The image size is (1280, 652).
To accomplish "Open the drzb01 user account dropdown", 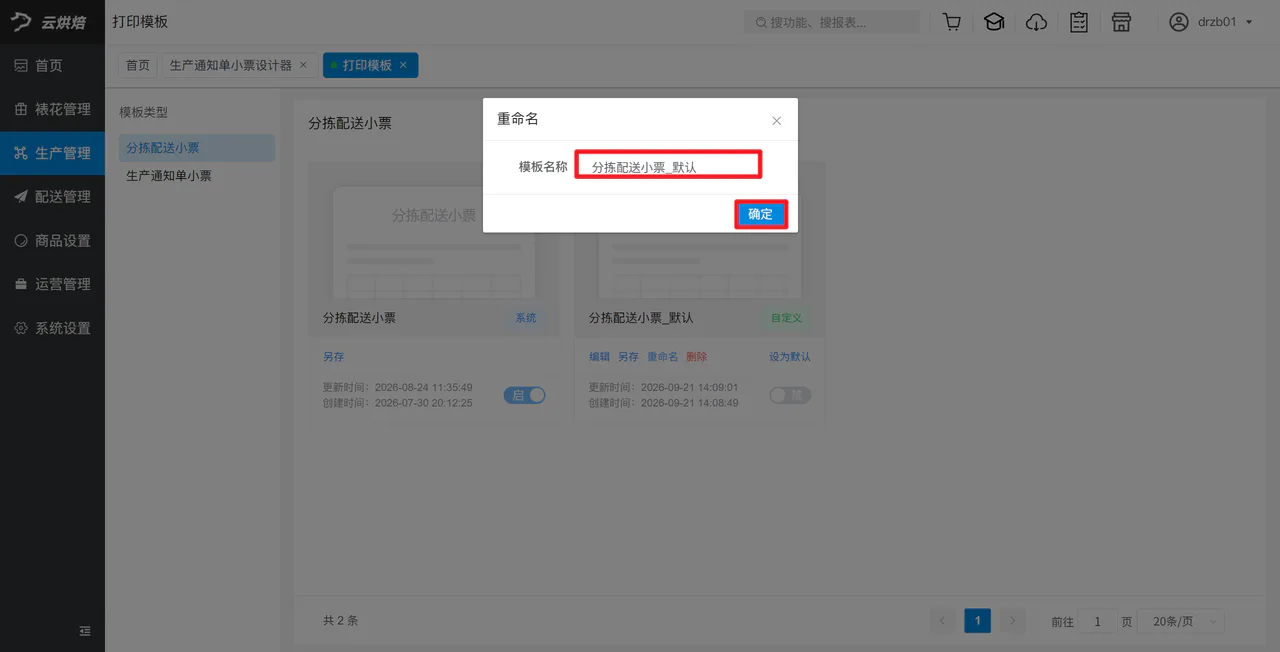I will click(x=1211, y=22).
